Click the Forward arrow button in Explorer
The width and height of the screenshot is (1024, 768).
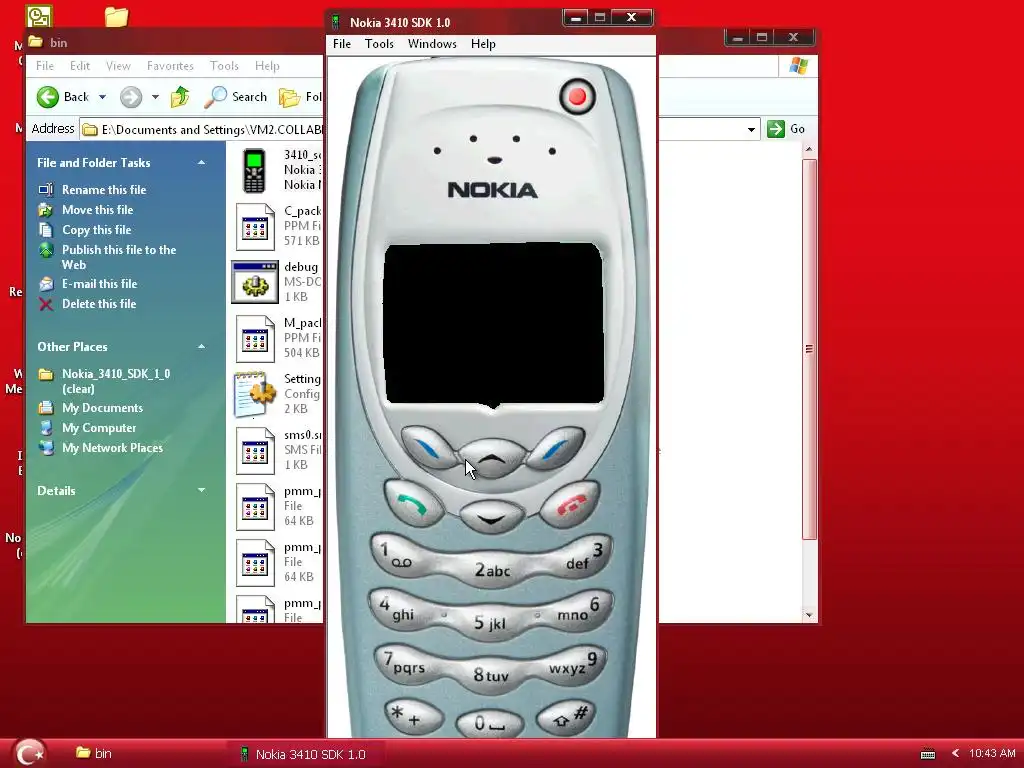[131, 97]
